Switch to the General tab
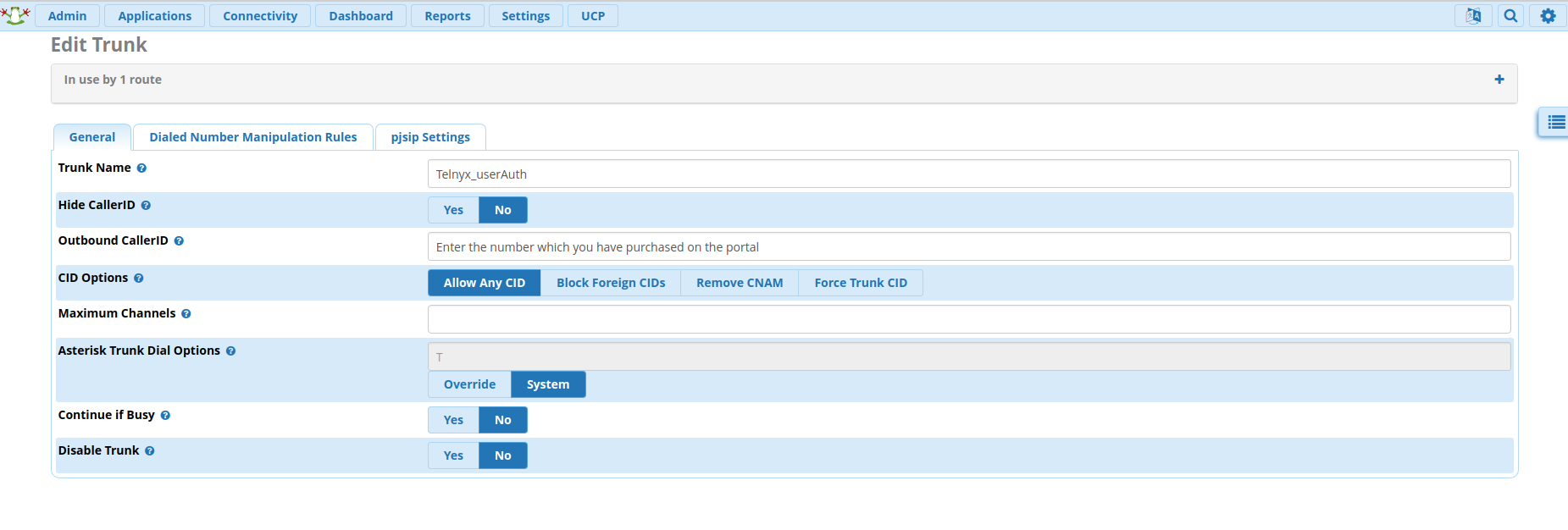 pos(92,137)
